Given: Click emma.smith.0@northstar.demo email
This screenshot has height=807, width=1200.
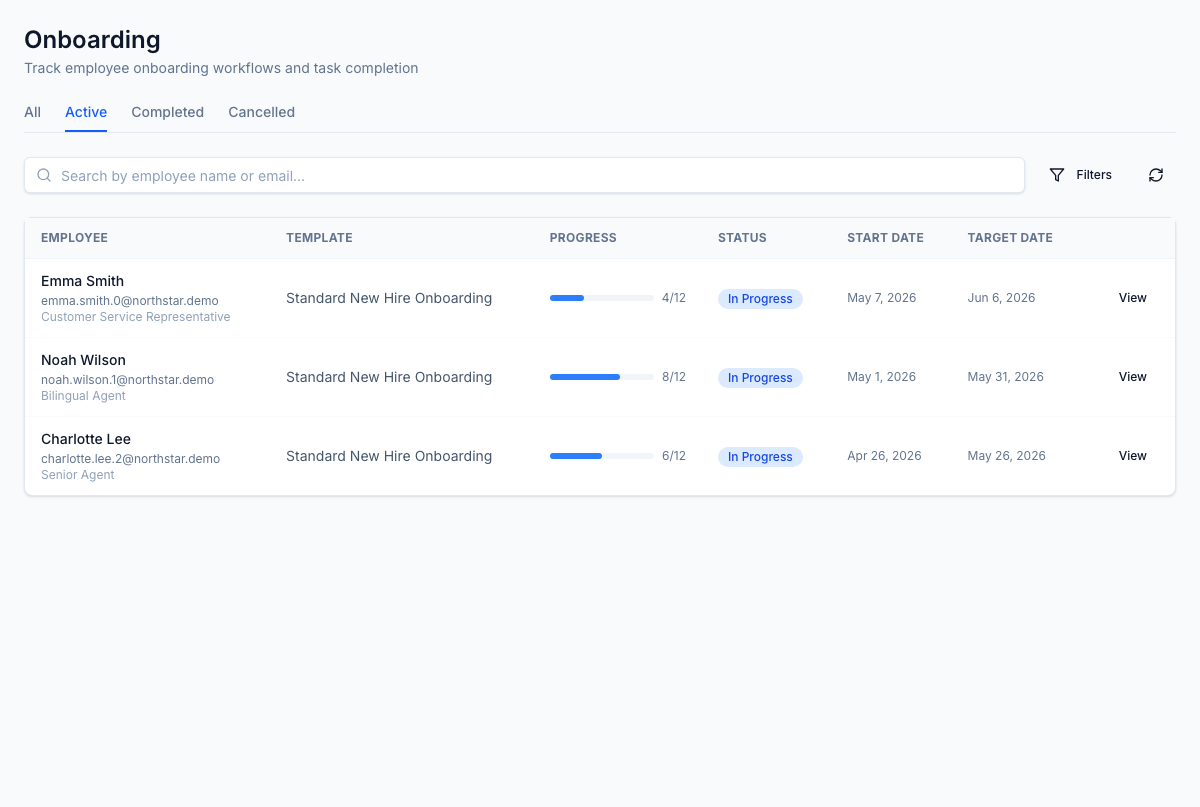Looking at the screenshot, I should coord(130,300).
